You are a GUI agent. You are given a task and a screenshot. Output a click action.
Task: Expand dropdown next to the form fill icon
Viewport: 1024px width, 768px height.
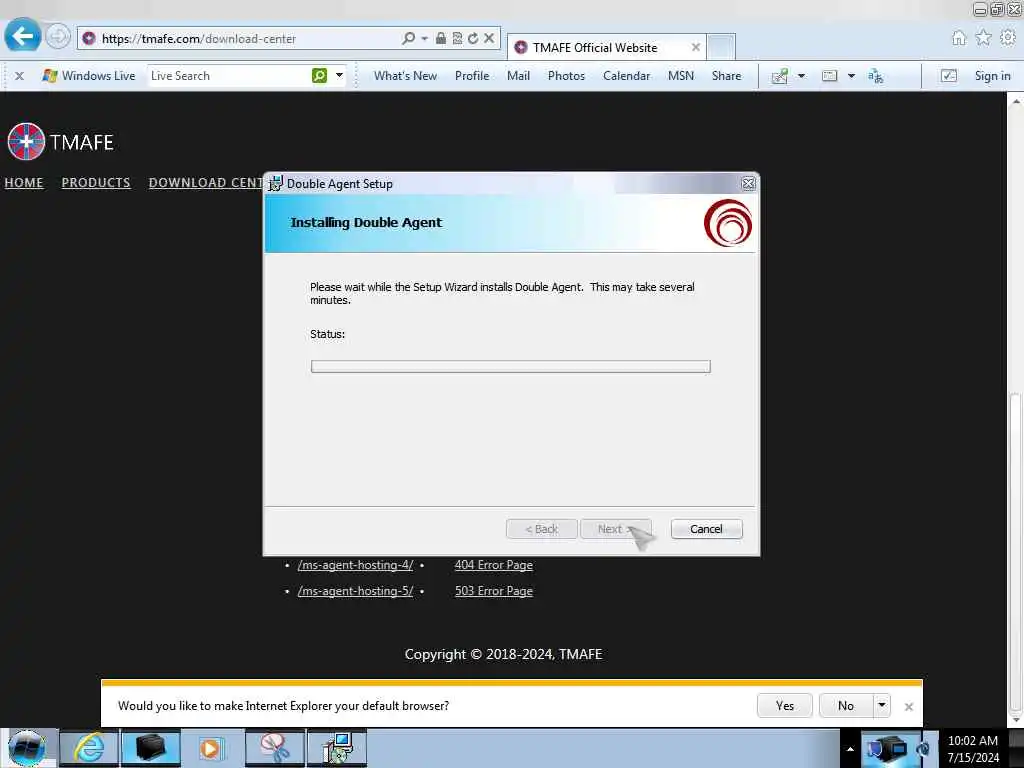(851, 76)
